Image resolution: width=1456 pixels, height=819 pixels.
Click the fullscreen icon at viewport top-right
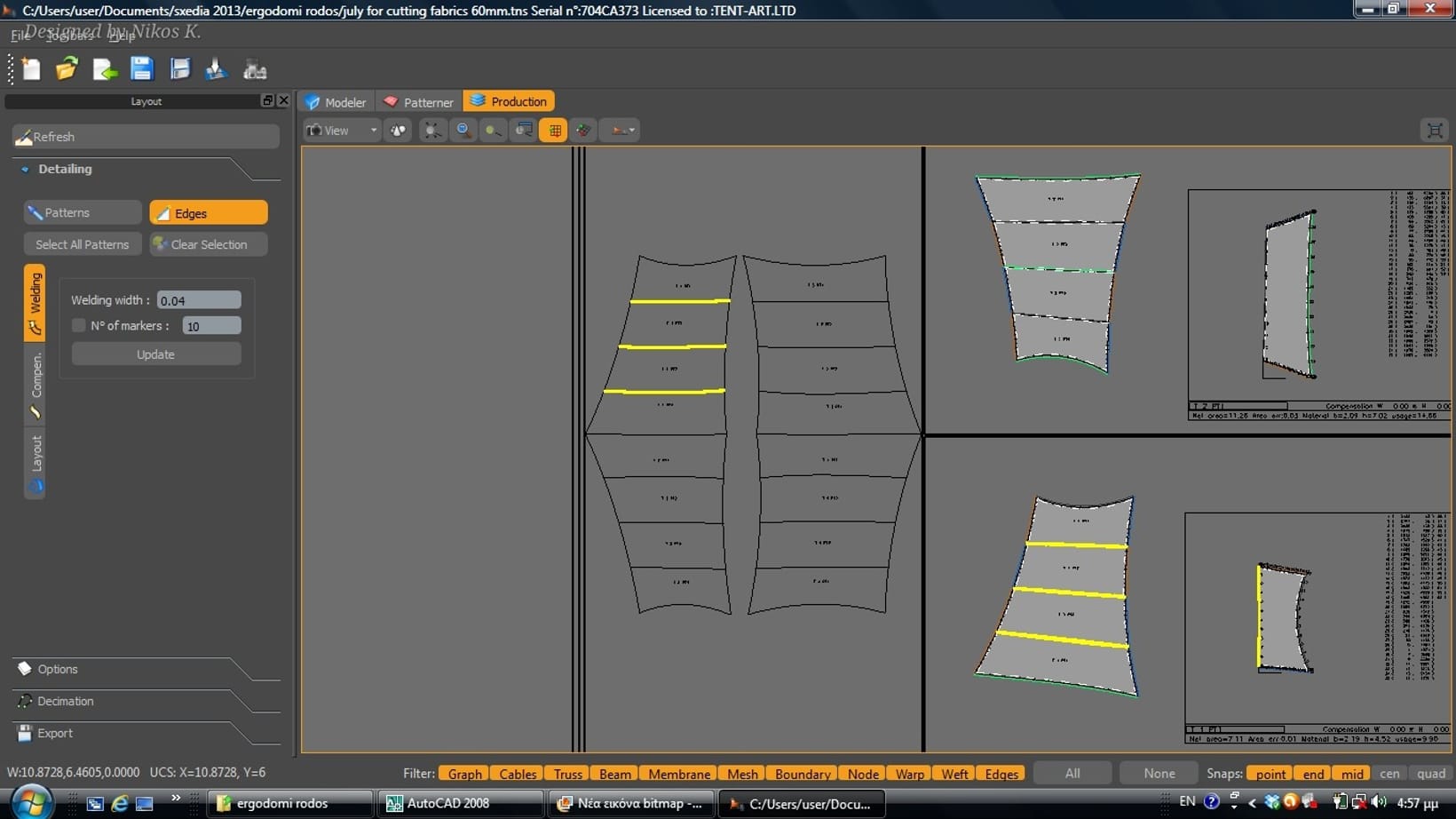1434,131
